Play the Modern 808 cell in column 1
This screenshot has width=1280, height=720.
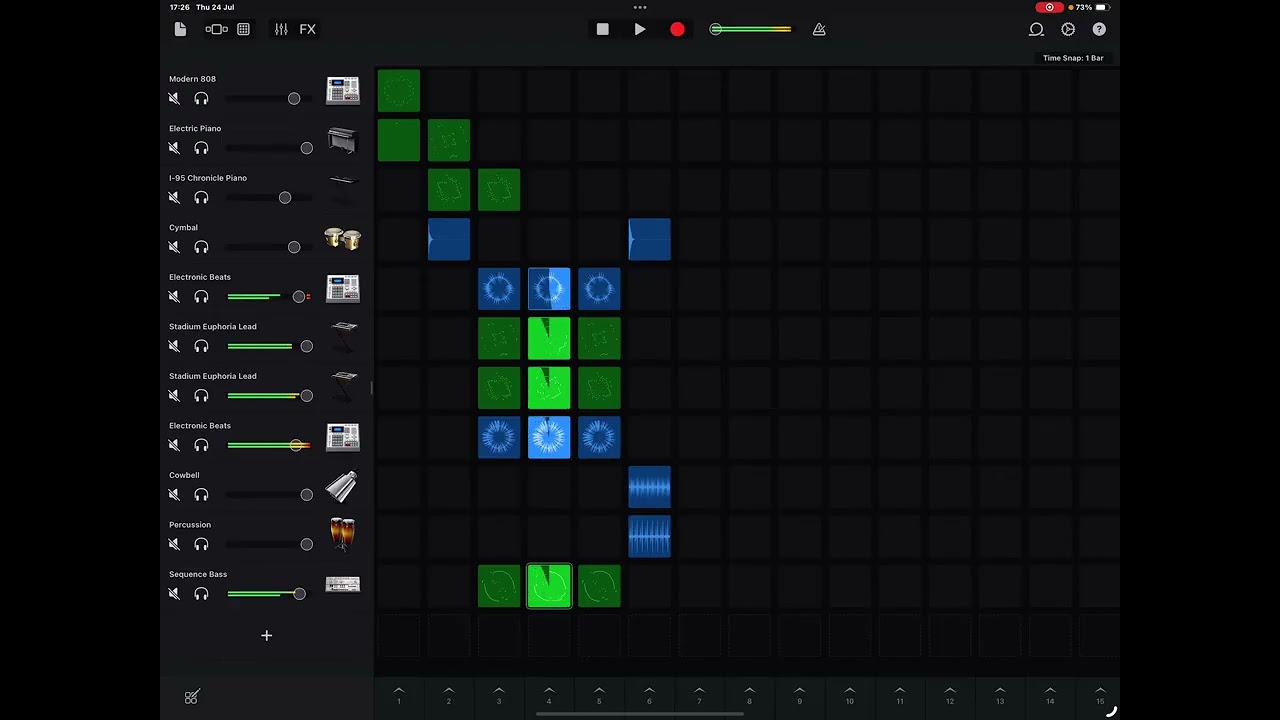[399, 90]
